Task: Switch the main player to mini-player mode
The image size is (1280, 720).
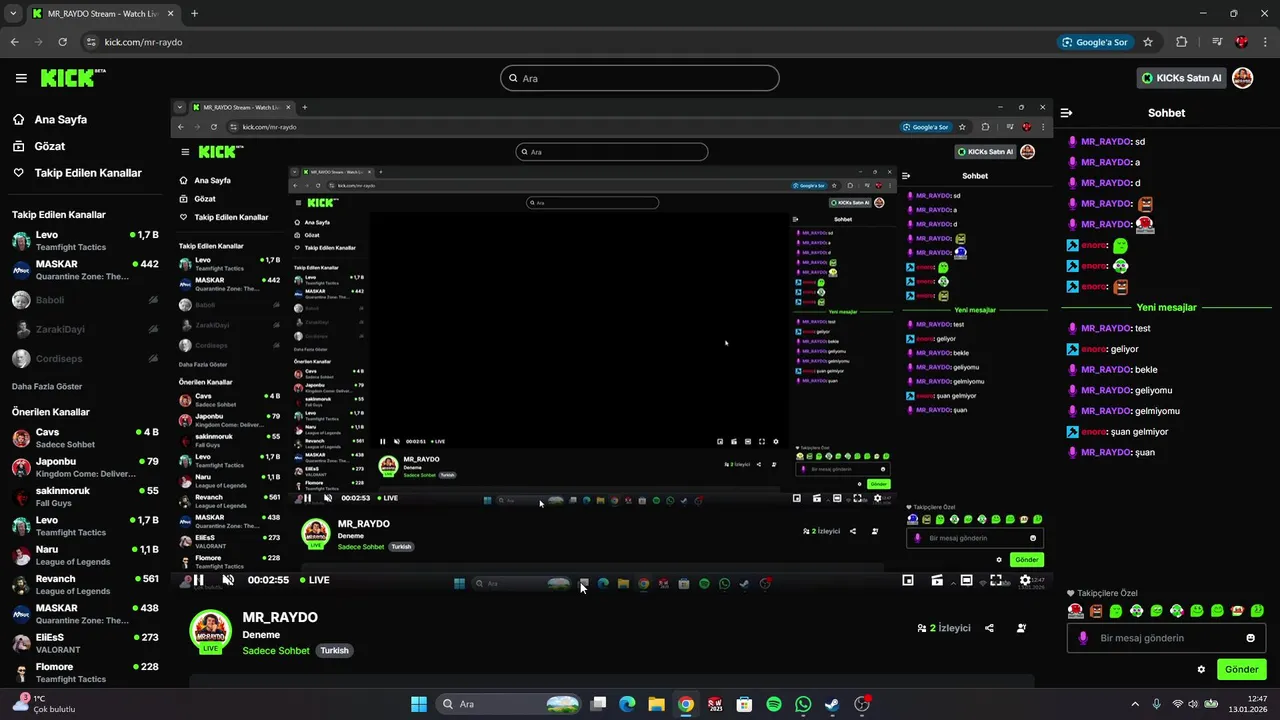Action: 908,580
